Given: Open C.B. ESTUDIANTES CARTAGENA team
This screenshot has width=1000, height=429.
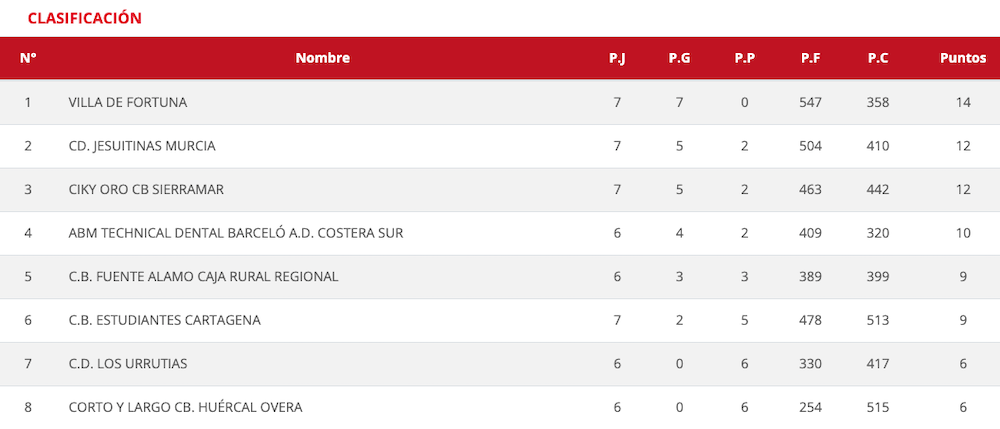Looking at the screenshot, I should coord(165,320).
